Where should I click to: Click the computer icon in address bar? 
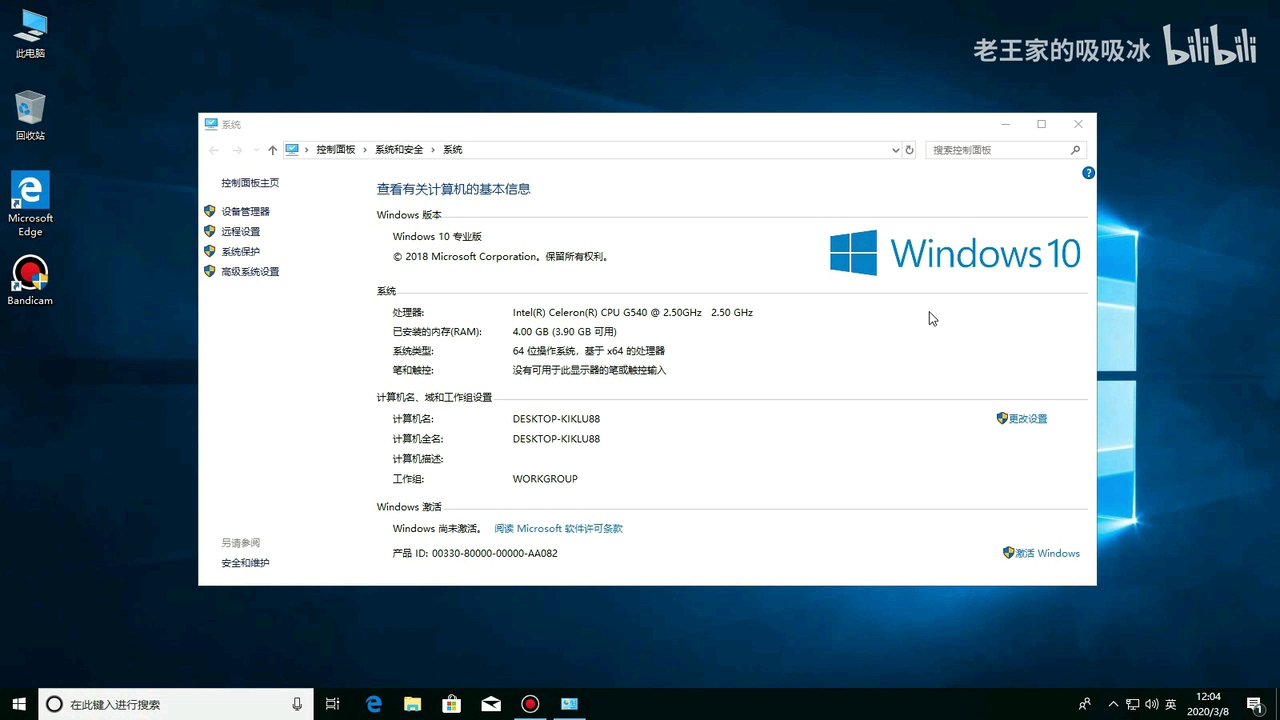[292, 150]
